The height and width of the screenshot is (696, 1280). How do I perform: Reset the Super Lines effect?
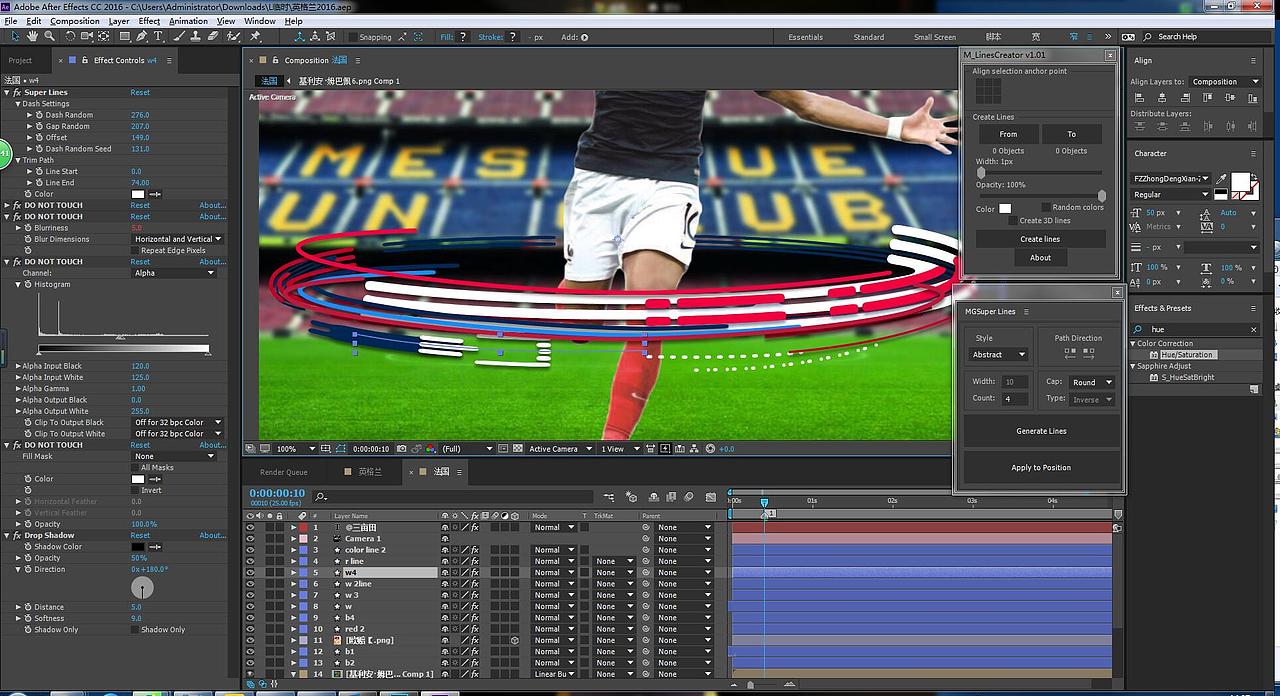coord(140,92)
